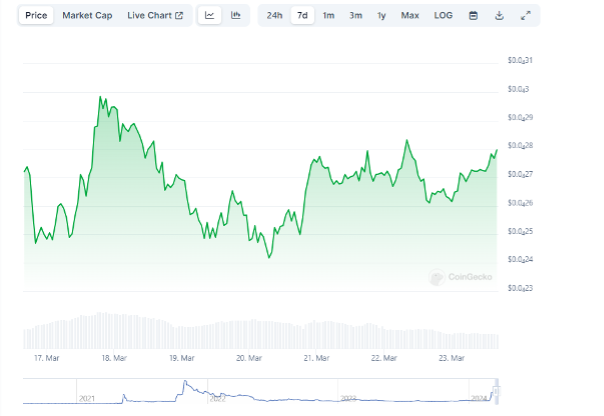604x416 pixels.
Task: Show the Max time range
Action: click(x=410, y=16)
